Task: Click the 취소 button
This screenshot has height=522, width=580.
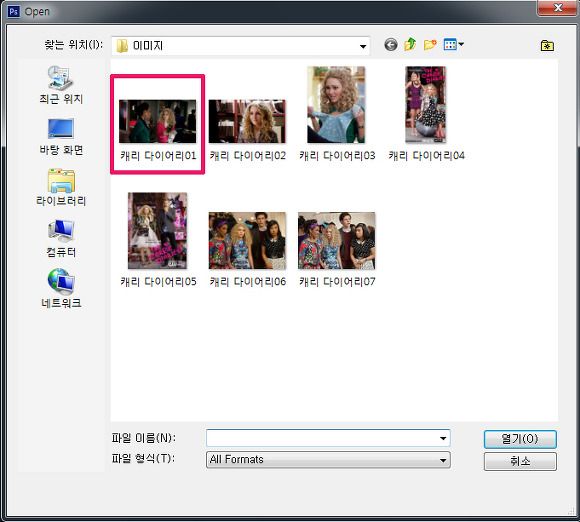Action: [520, 461]
